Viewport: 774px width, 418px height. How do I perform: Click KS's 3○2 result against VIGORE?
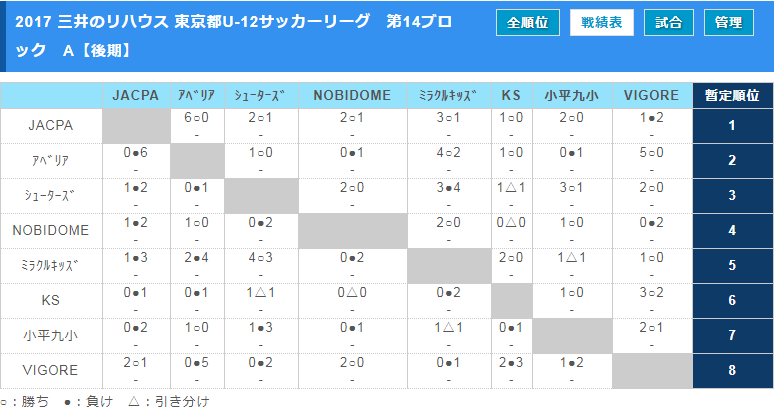[652, 293]
